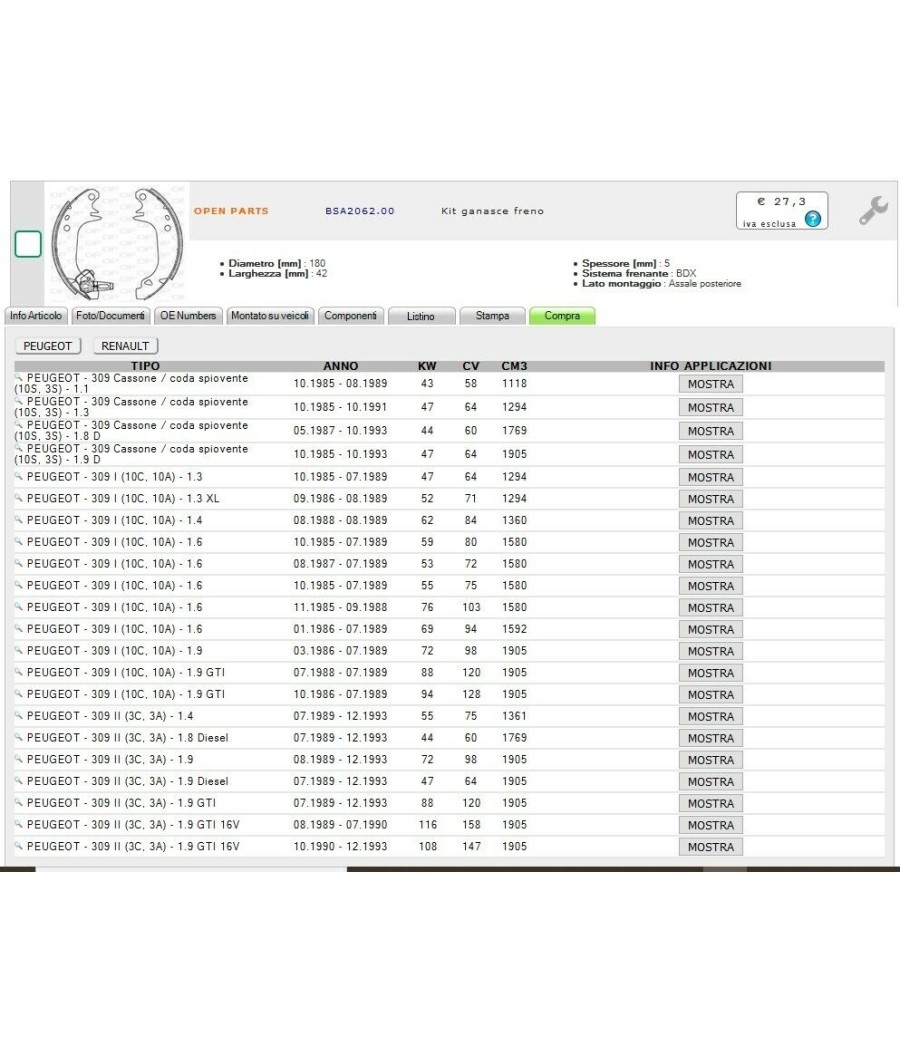Image resolution: width=900 pixels, height=1050 pixels.
Task: Open the wrench tools icon
Action: point(873,210)
